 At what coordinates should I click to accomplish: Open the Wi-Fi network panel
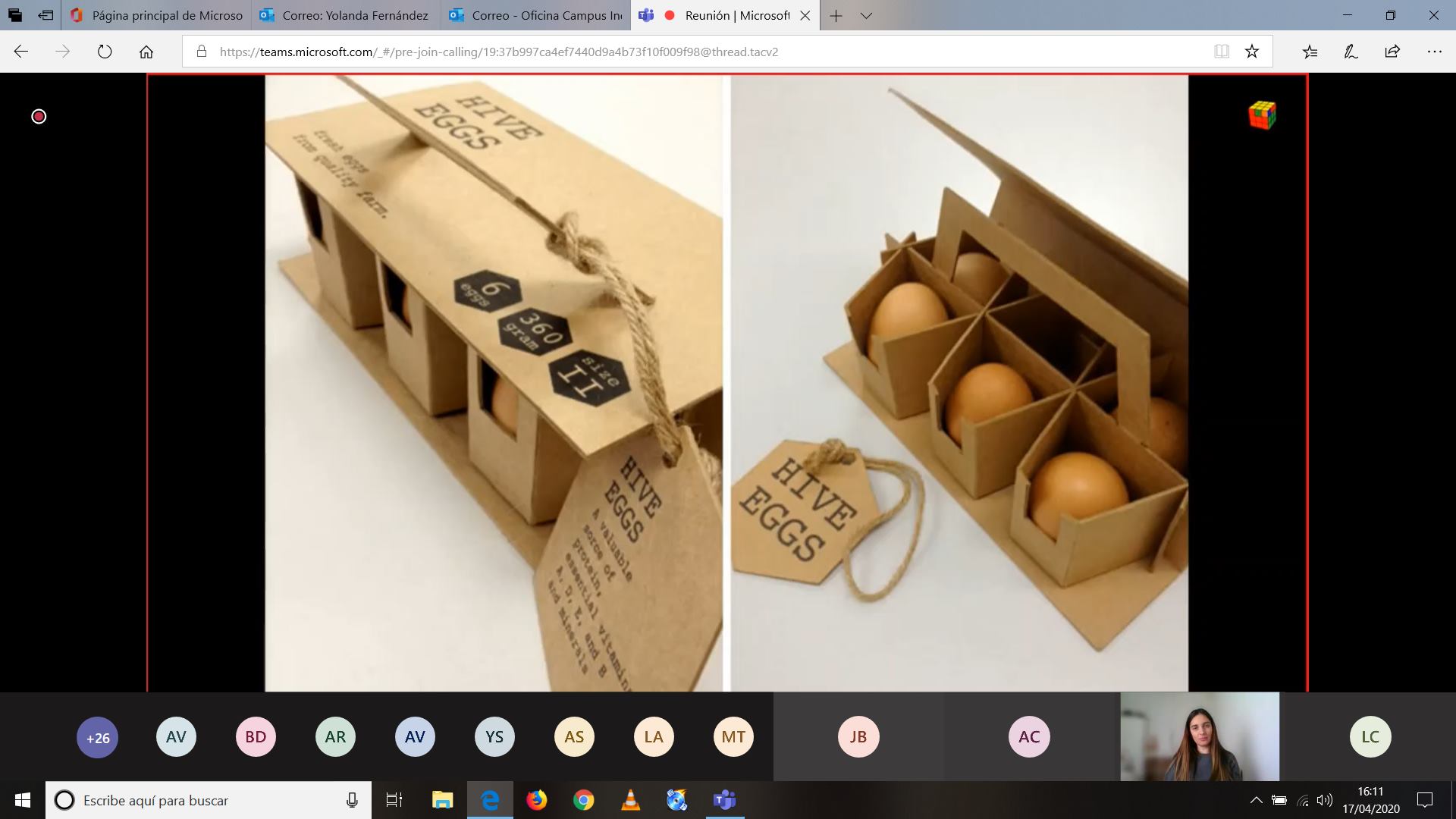coord(1303,800)
